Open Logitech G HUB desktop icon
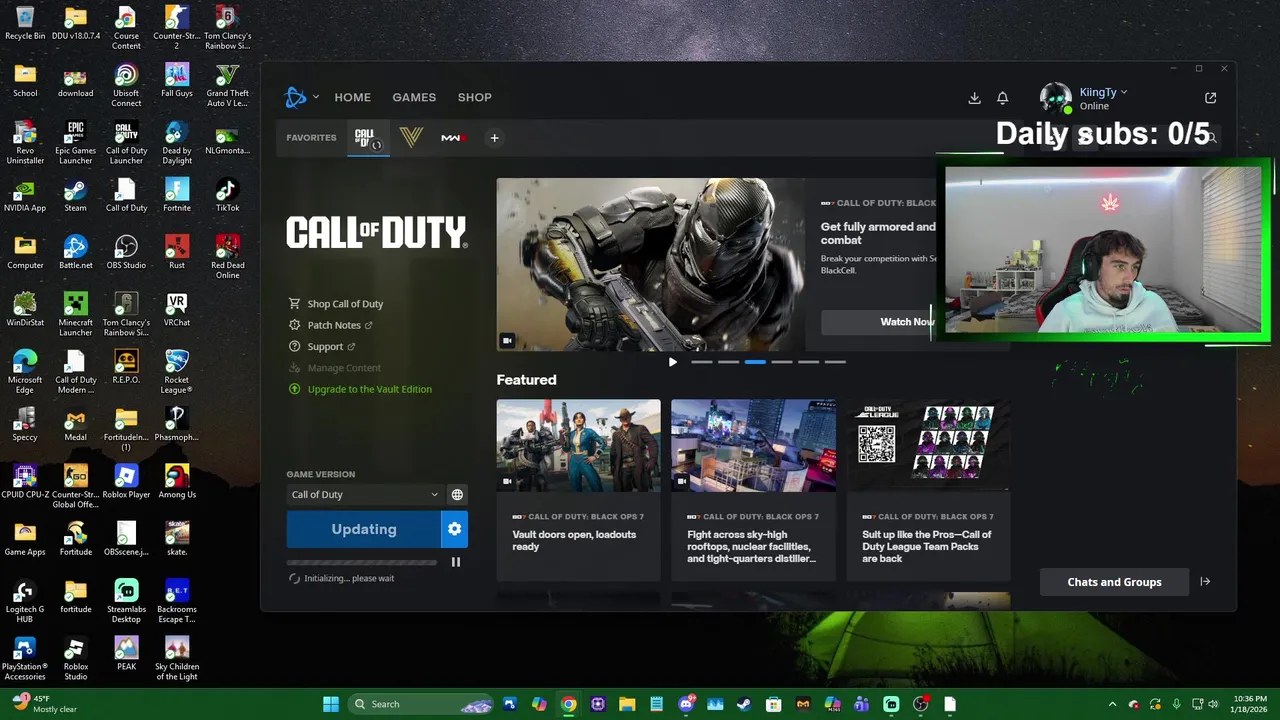Image resolution: width=1280 pixels, height=720 pixels. [25, 600]
